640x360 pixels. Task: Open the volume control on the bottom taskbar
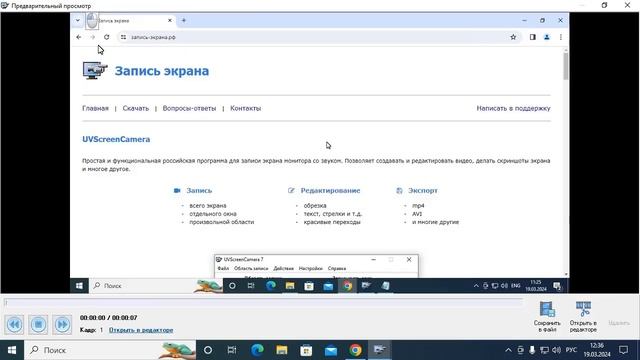(556, 350)
